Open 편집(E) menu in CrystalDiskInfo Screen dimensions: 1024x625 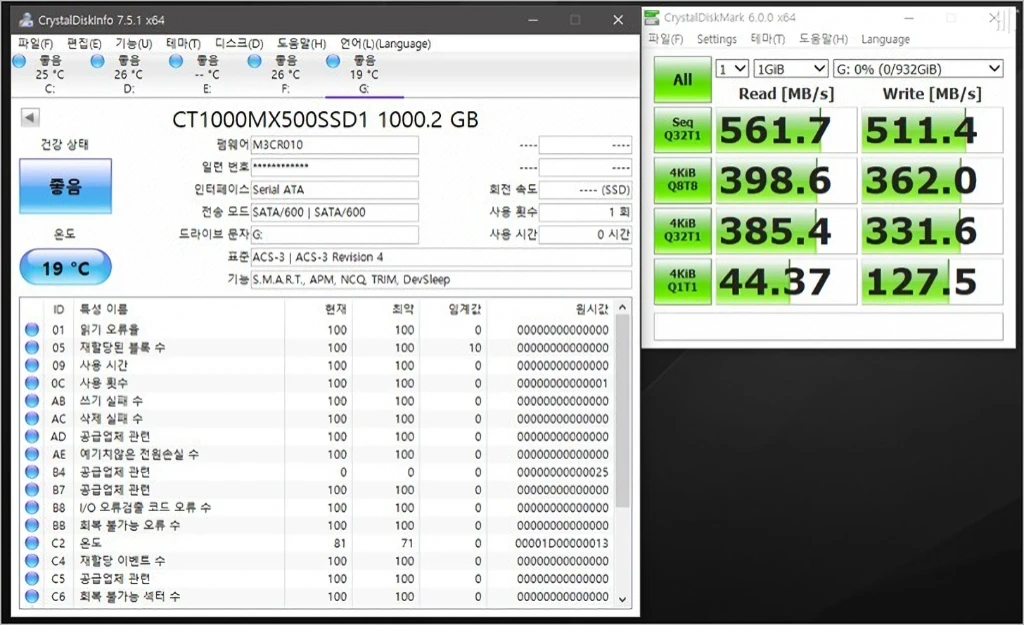pyautogui.click(x=84, y=44)
